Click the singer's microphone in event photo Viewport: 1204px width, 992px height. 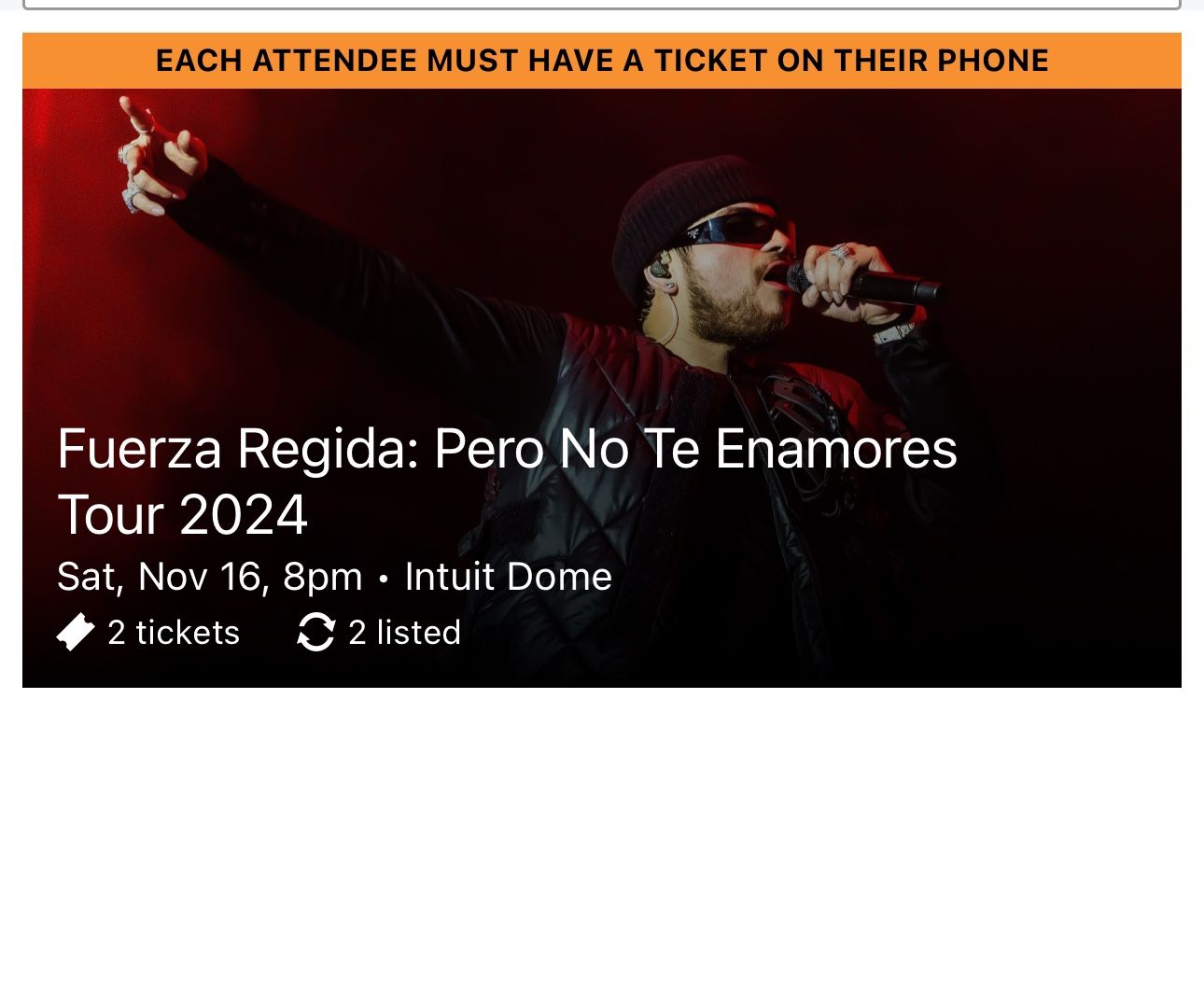861,283
